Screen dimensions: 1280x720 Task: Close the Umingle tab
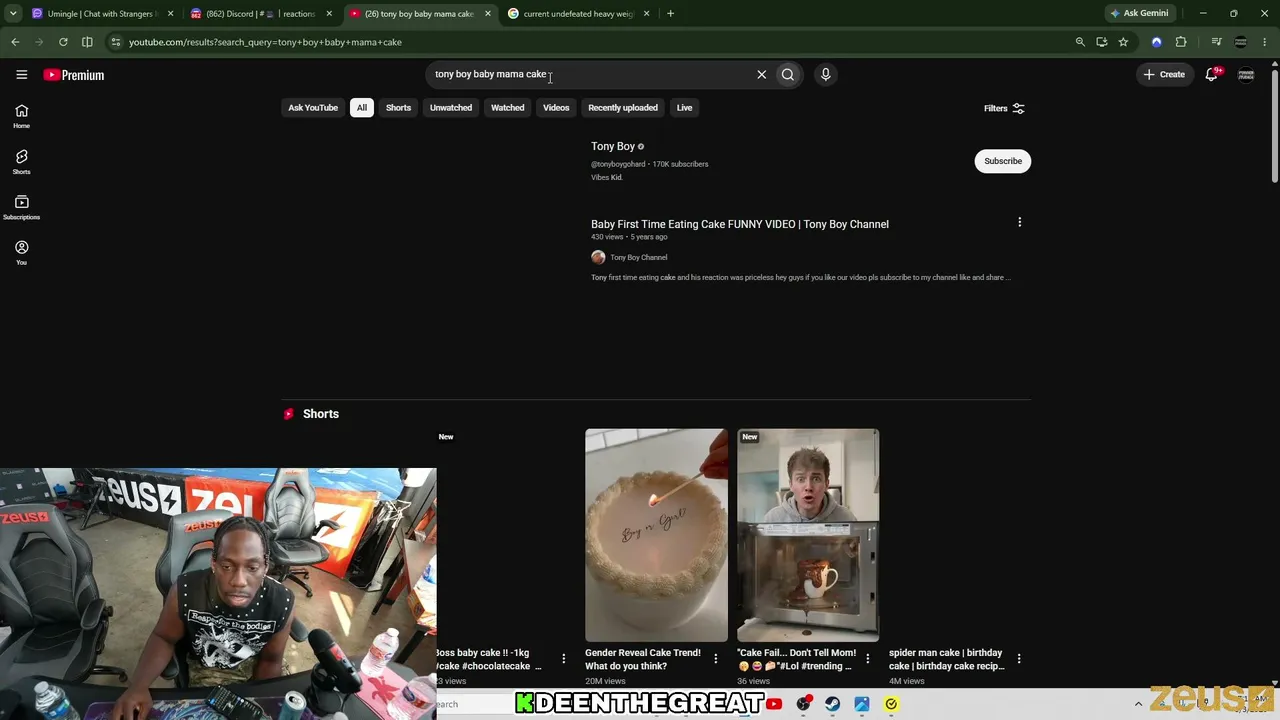click(170, 14)
